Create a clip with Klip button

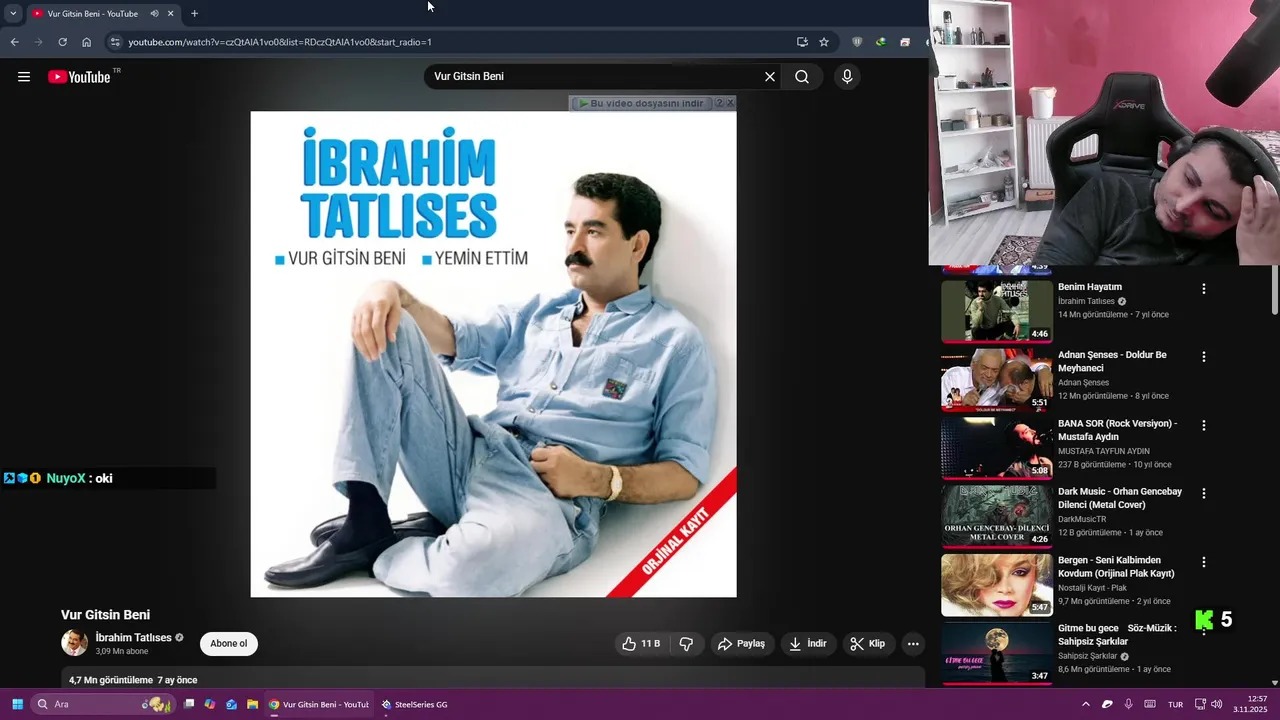pyautogui.click(x=868, y=644)
